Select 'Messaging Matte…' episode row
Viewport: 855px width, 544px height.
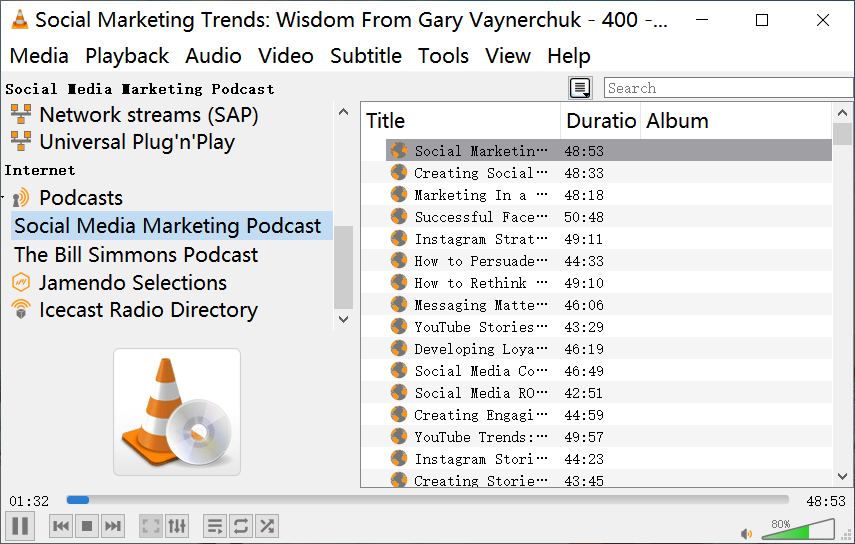click(609, 305)
